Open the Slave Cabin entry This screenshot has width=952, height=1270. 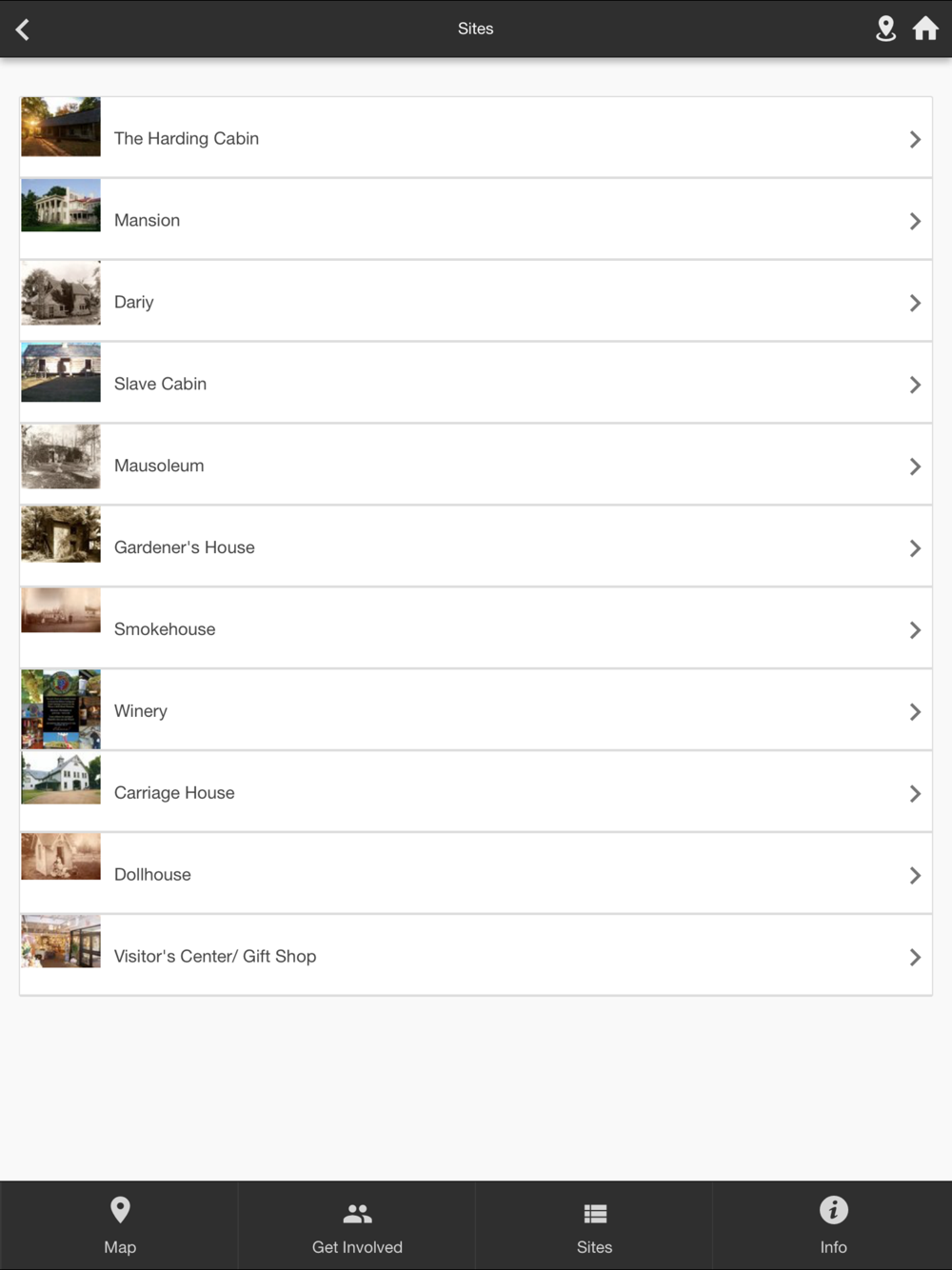point(476,383)
